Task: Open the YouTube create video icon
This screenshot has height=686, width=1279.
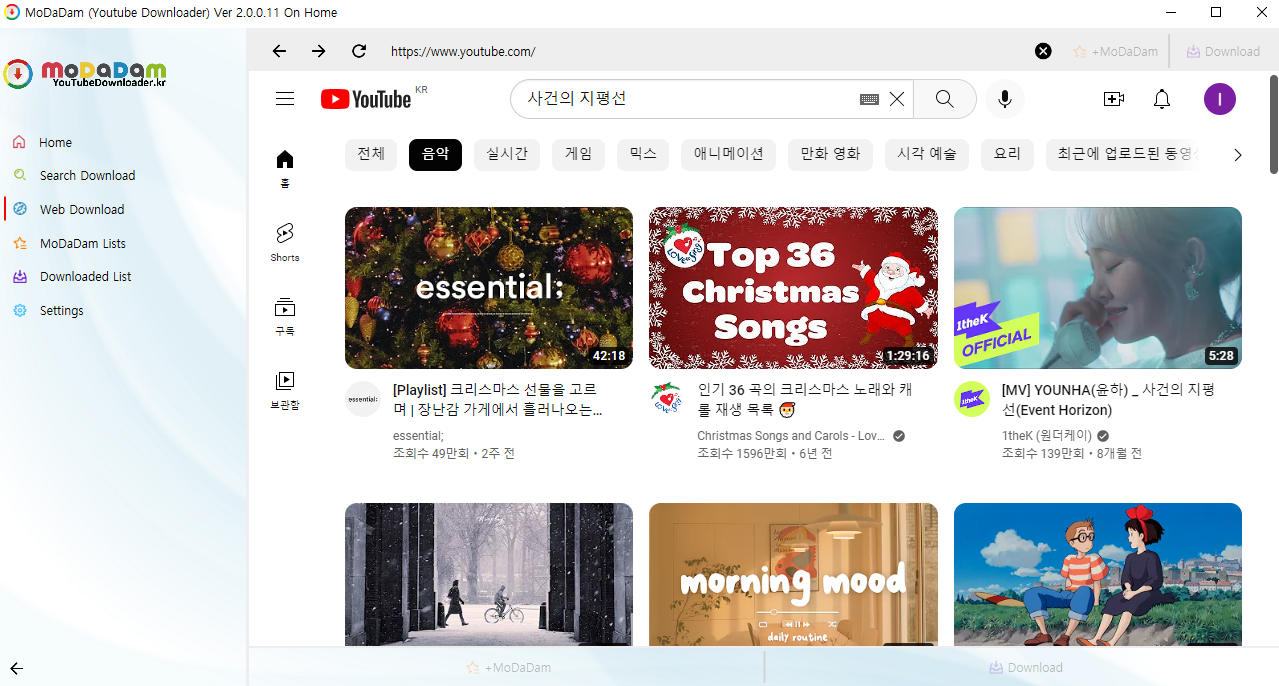Action: (x=1114, y=99)
